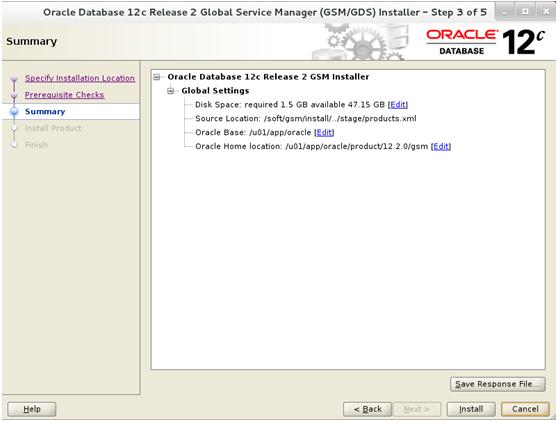Viewport: 557px width, 421px height.
Task: Open Help for the installer
Action: pyautogui.click(x=32, y=409)
